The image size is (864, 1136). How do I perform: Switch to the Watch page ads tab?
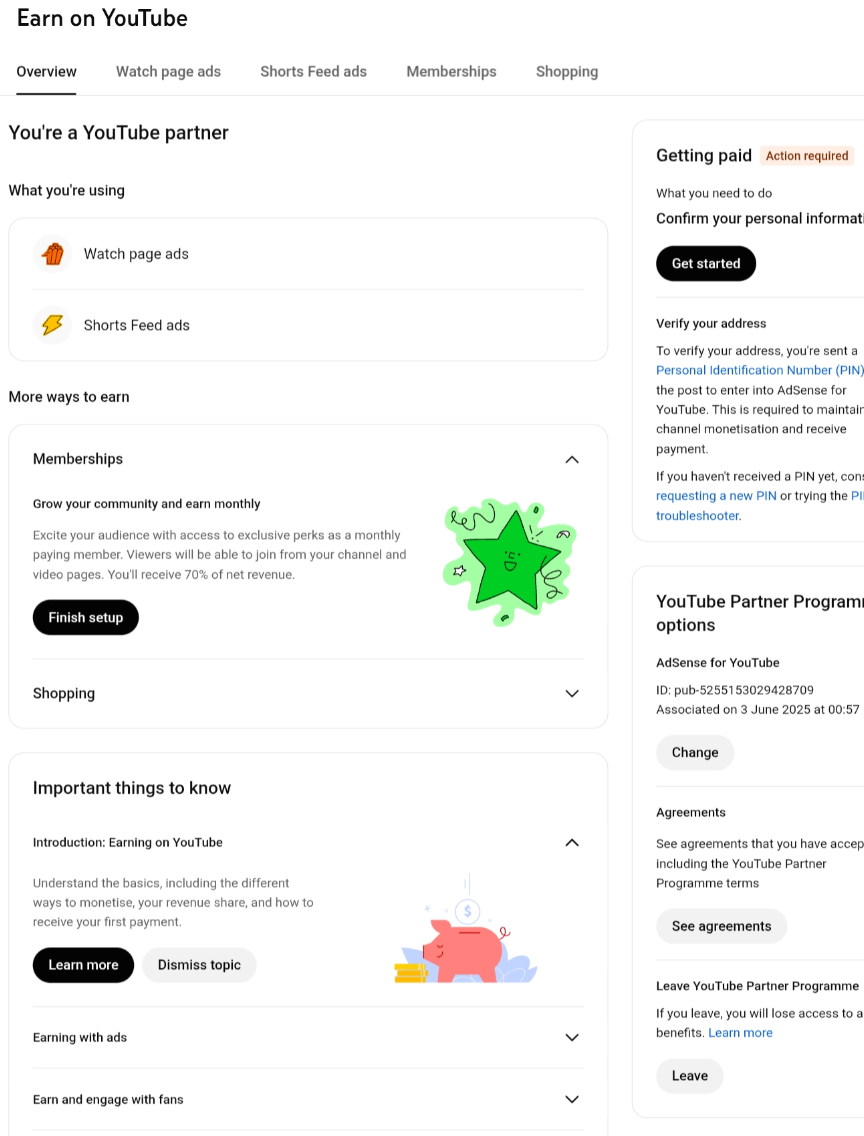[x=168, y=72]
